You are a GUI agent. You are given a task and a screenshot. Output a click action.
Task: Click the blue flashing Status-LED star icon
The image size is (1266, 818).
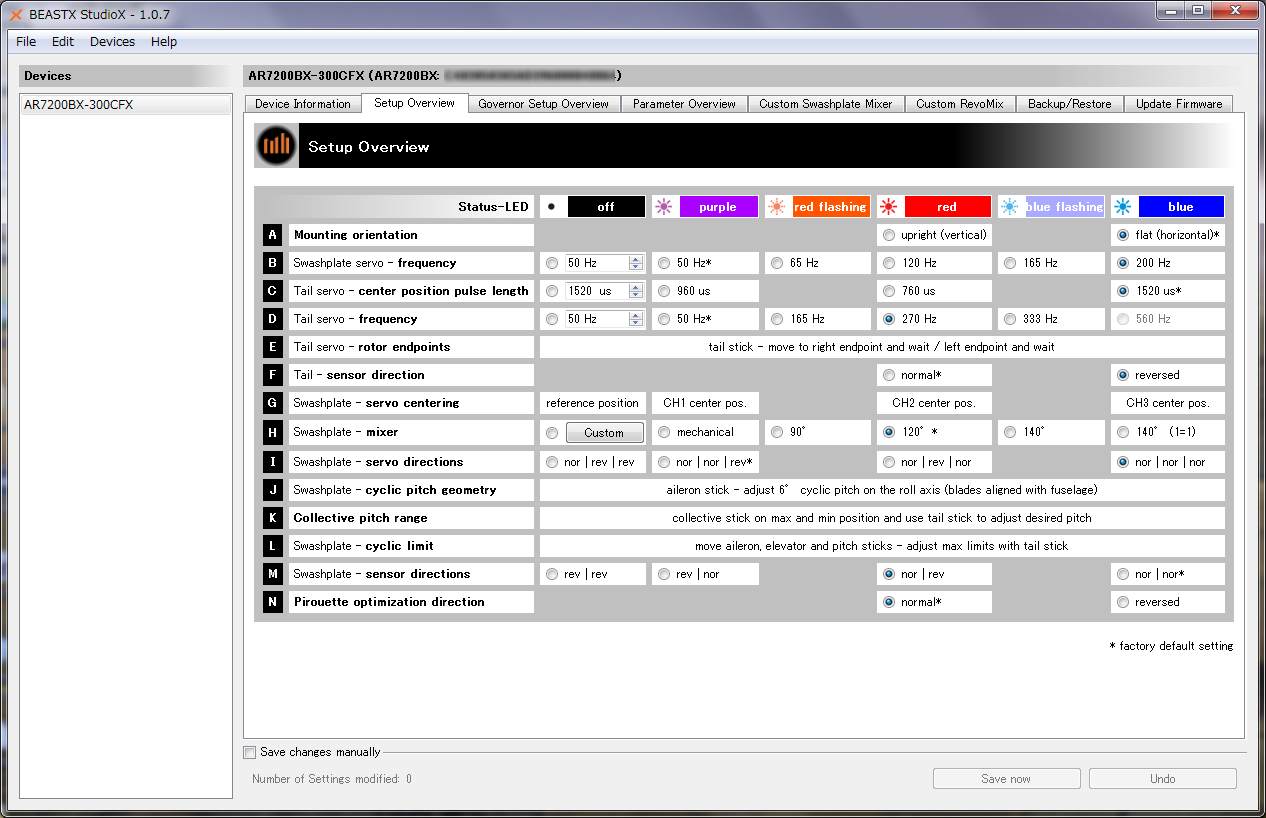[x=1010, y=207]
